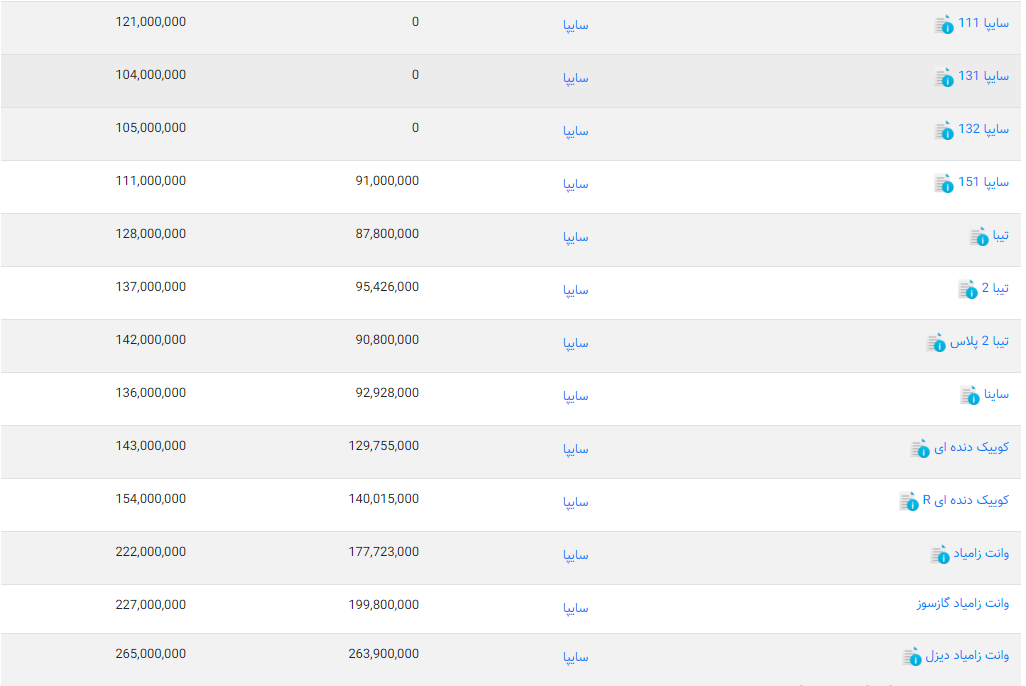
Task: Select the price 263,900,000
Action: click(x=383, y=654)
